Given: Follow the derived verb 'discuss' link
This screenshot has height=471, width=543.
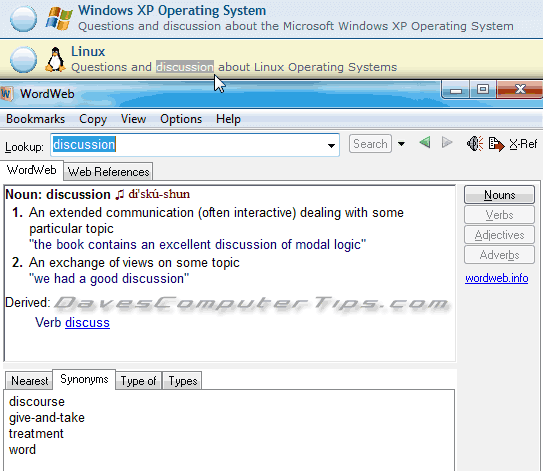Looking at the screenshot, I should (87, 322).
